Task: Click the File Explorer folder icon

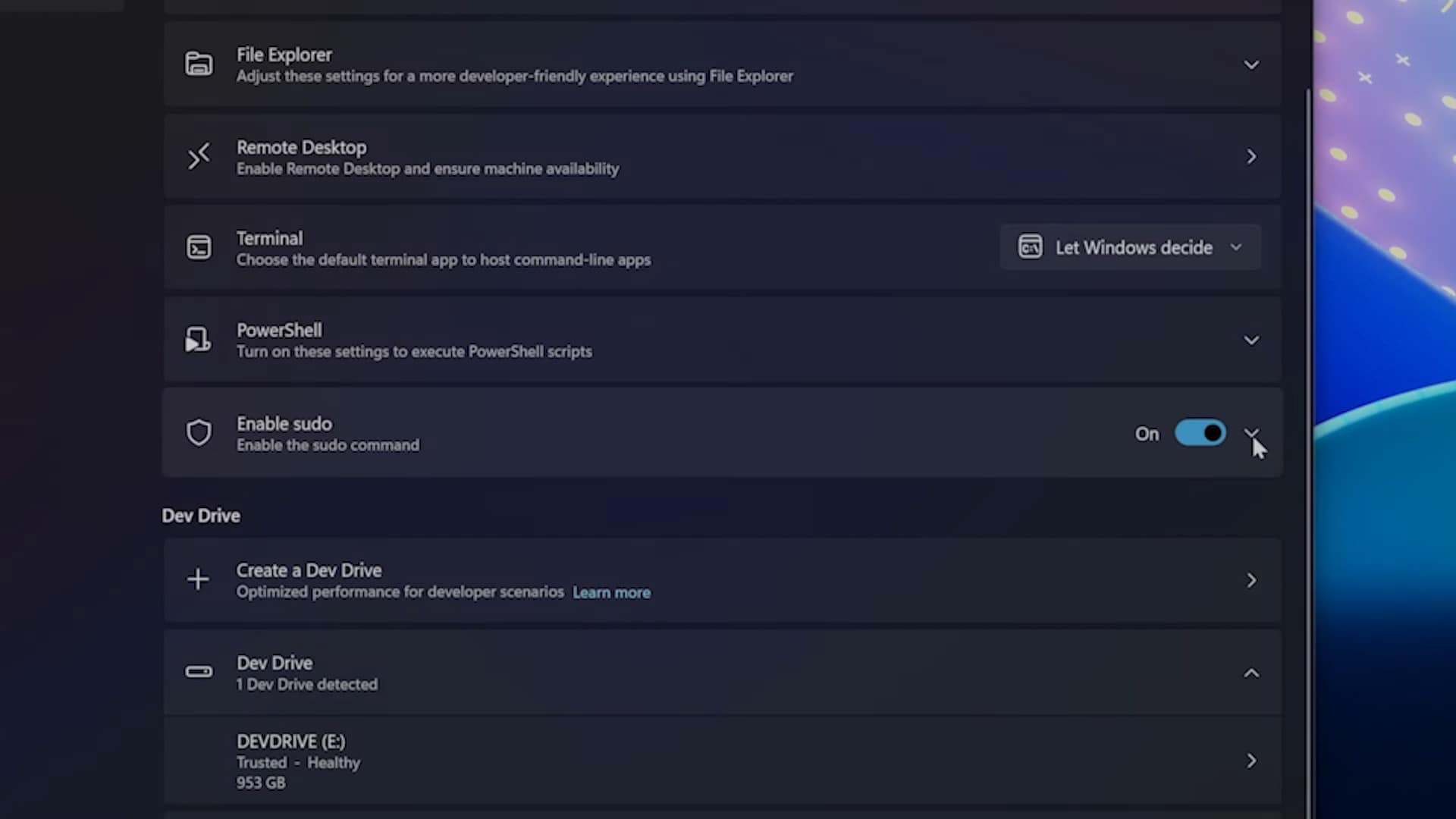Action: coord(199,64)
